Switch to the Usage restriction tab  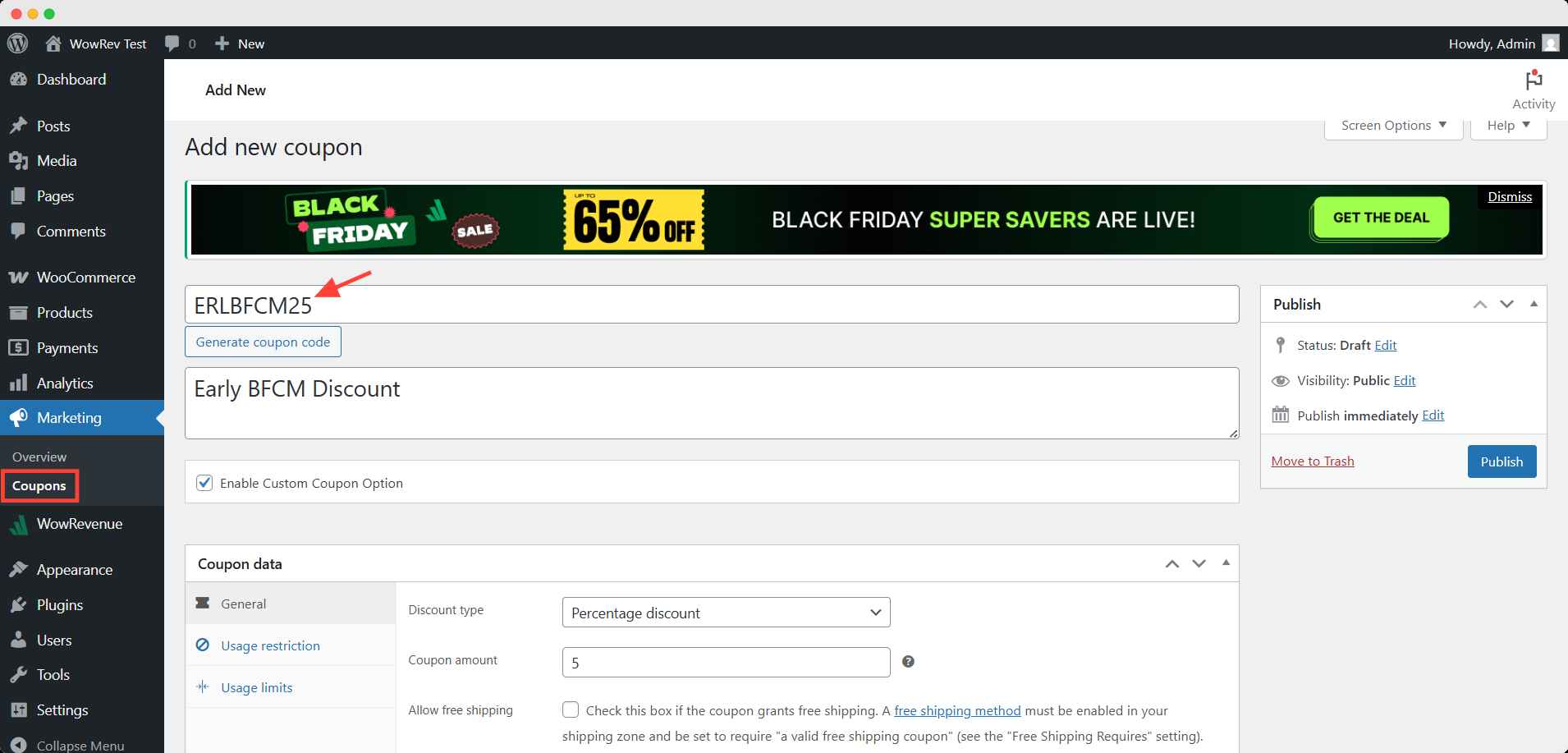tap(269, 645)
